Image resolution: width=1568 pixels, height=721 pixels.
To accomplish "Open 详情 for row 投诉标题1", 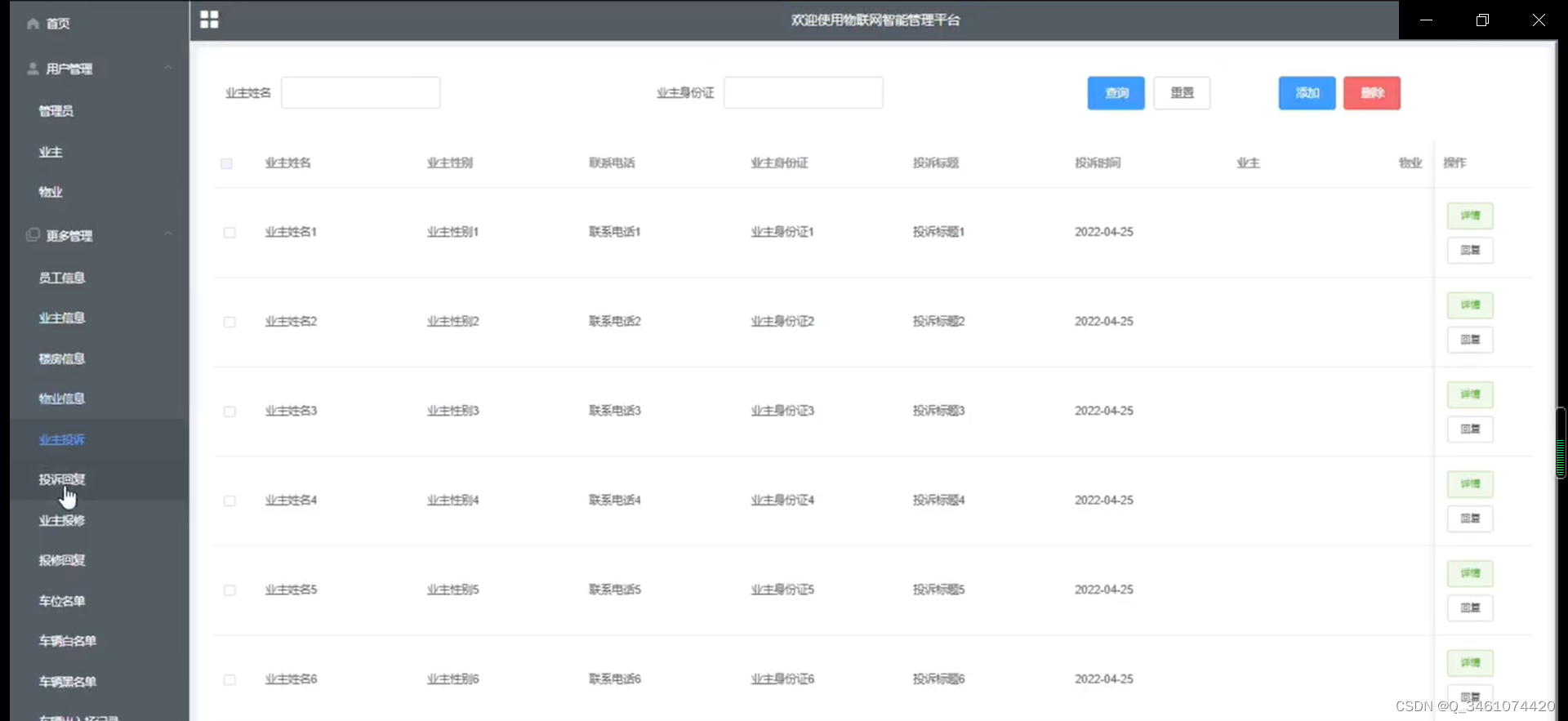I will (x=1470, y=216).
